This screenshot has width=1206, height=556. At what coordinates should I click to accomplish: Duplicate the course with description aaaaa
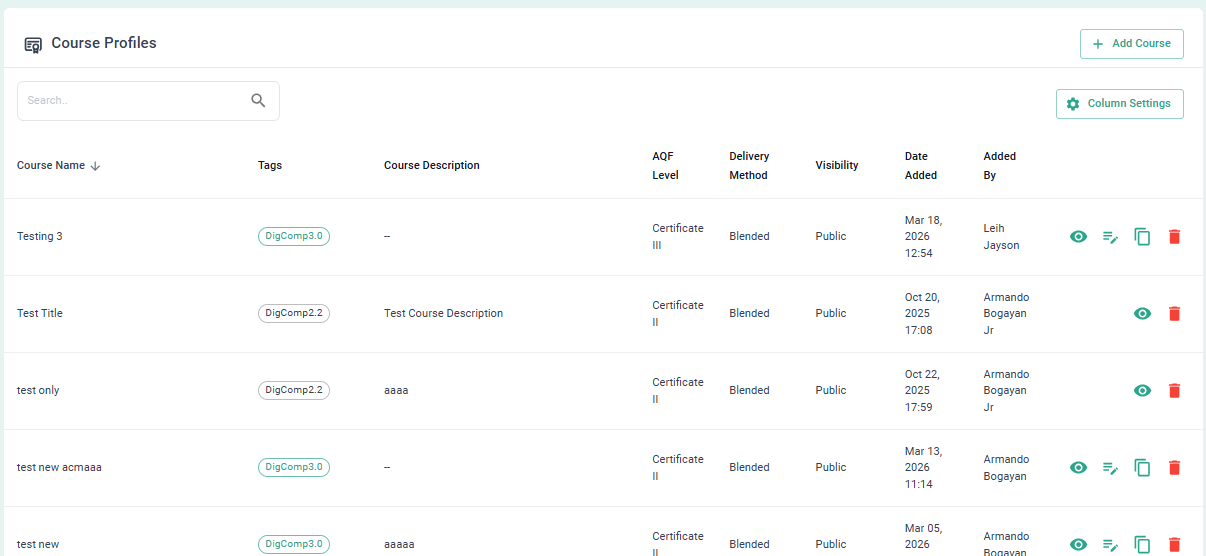click(x=1142, y=545)
